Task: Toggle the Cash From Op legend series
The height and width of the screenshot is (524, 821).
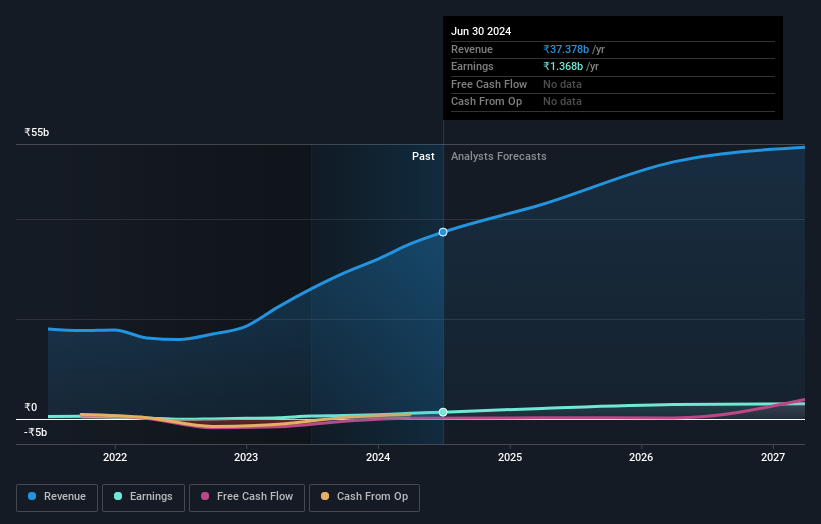Action: 364,497
